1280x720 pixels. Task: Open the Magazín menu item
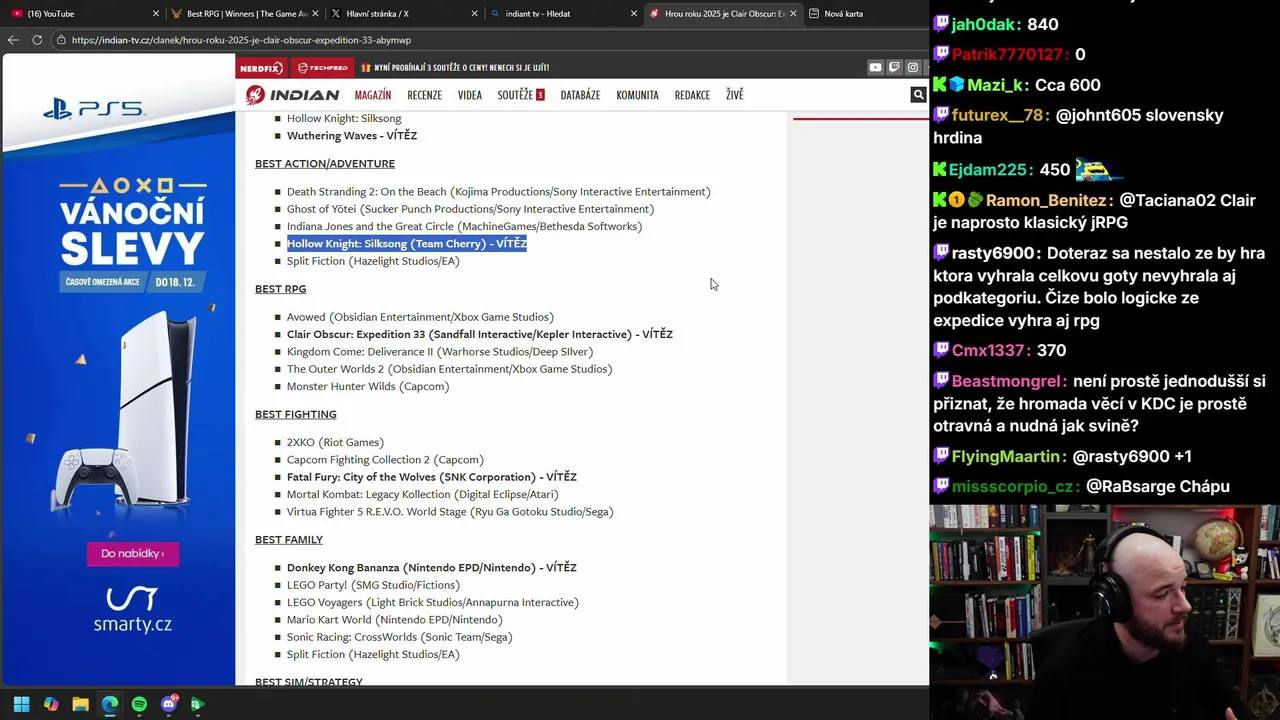click(373, 95)
